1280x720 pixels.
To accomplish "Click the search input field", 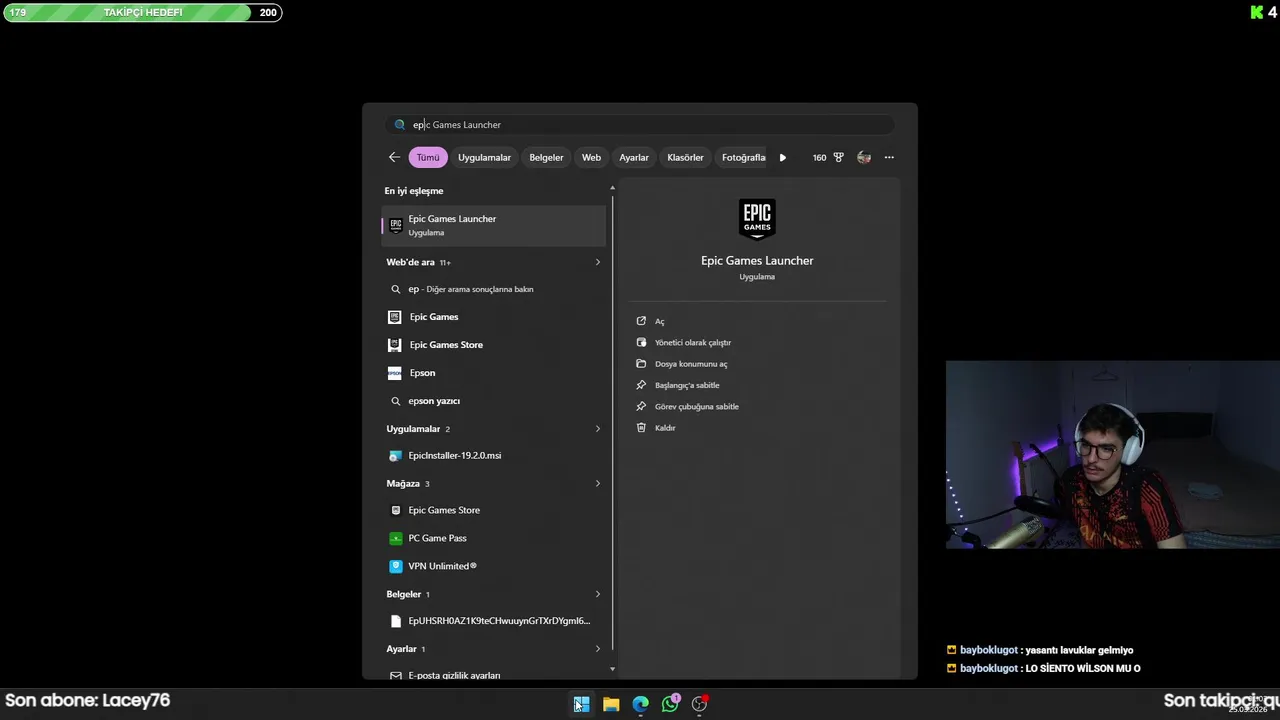I will (x=640, y=125).
